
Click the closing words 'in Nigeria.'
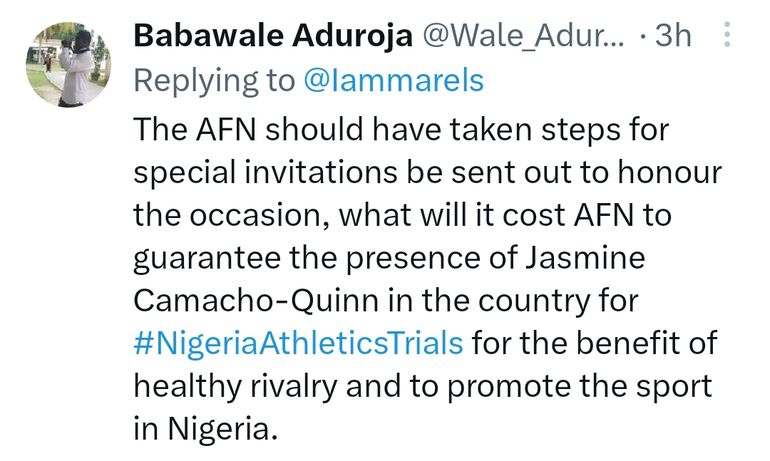pos(201,430)
